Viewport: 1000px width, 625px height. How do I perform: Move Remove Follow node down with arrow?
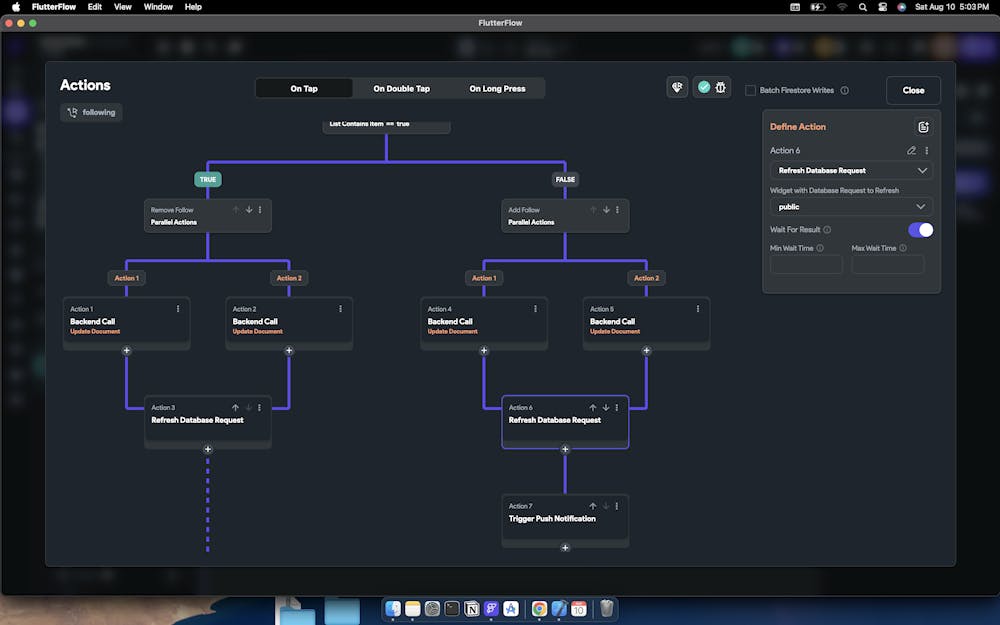(249, 210)
